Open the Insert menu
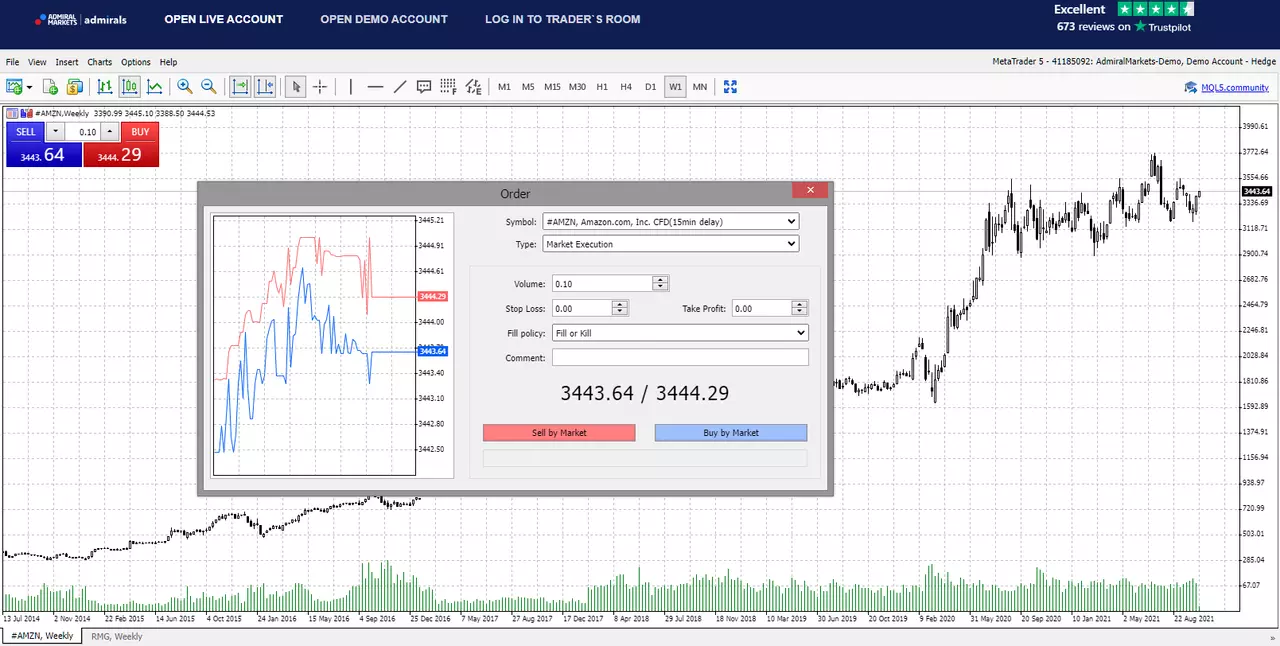 pos(67,62)
